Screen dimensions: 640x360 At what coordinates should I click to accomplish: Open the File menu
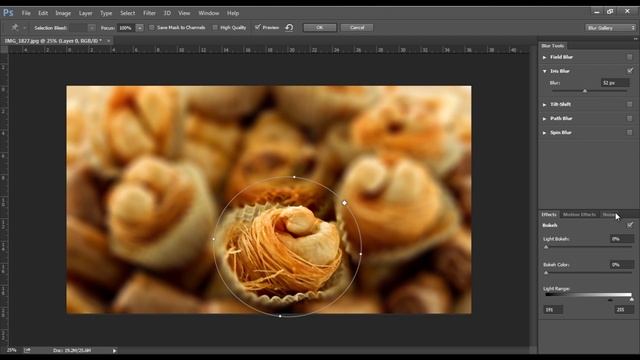26,13
